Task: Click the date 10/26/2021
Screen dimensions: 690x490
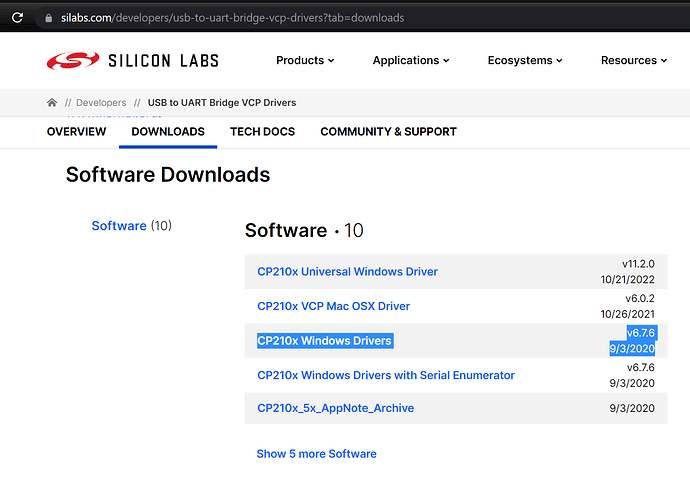Action: point(628,314)
